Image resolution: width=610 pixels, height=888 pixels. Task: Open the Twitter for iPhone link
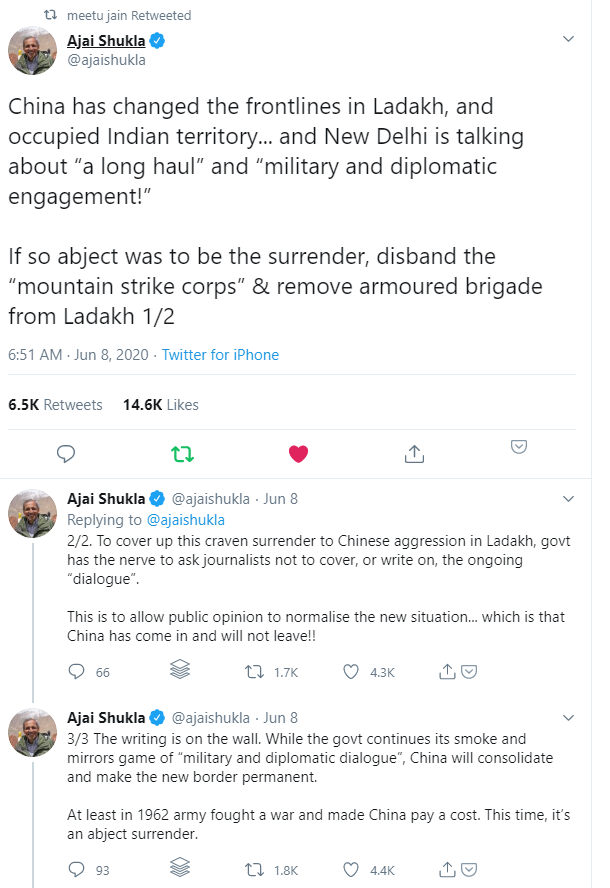[x=220, y=355]
